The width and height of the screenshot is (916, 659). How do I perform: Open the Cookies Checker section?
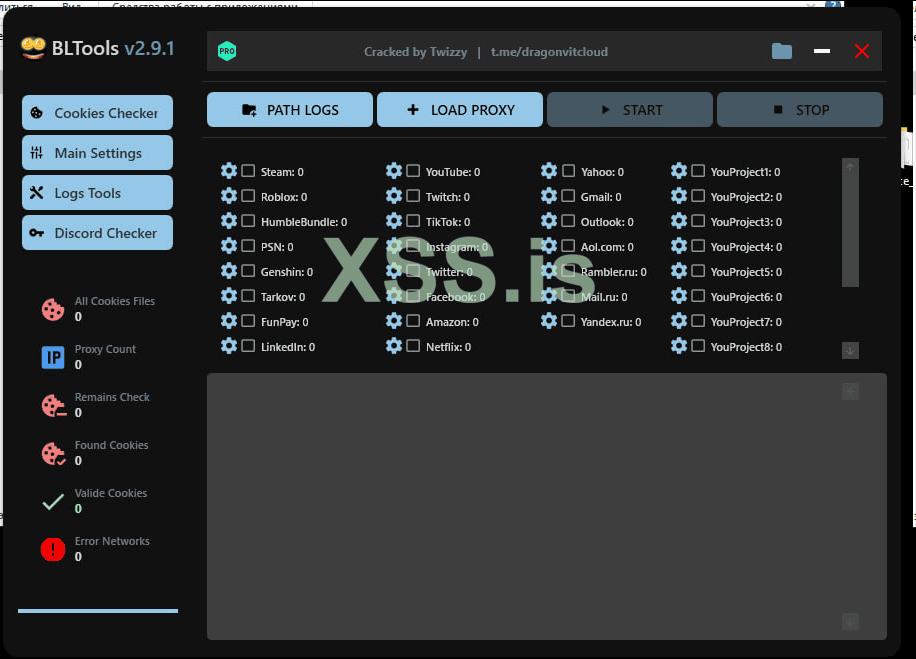[98, 113]
